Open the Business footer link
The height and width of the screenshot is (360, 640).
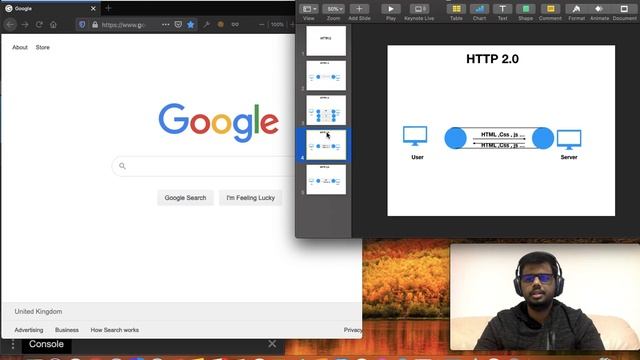67,330
